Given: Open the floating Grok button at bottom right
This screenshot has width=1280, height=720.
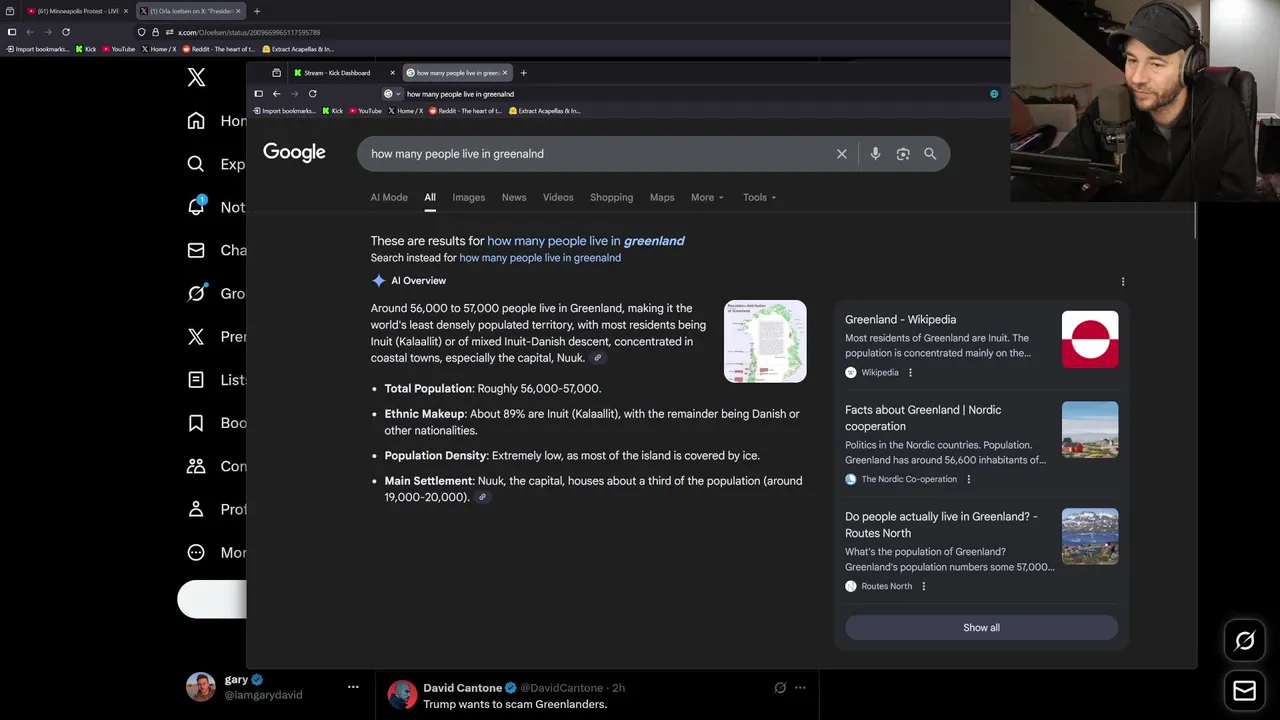Looking at the screenshot, I should 1245,641.
